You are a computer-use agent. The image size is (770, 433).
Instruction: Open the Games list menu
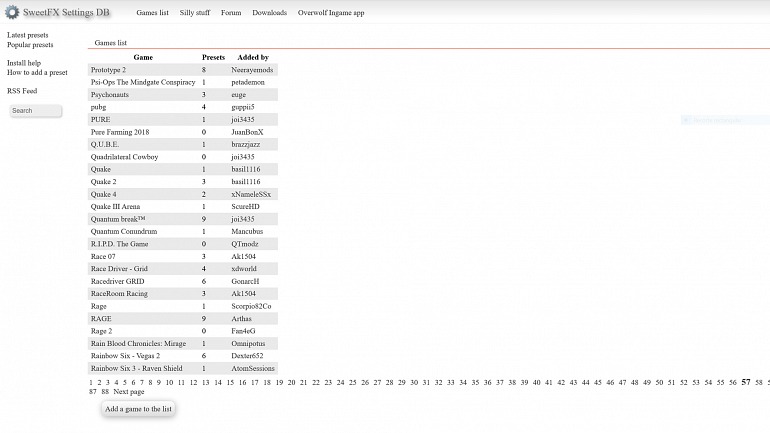tap(152, 13)
